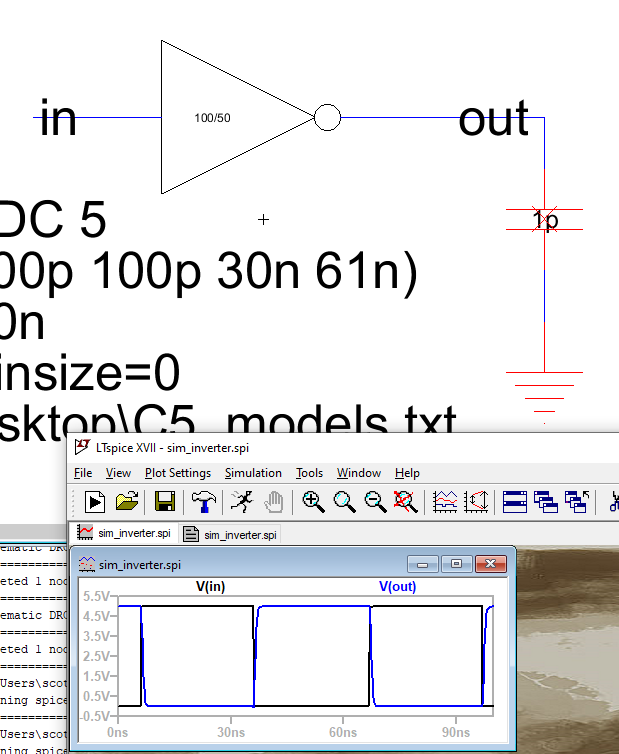Click the autorange waveform icon
Screen dimensions: 619x754
point(446,501)
